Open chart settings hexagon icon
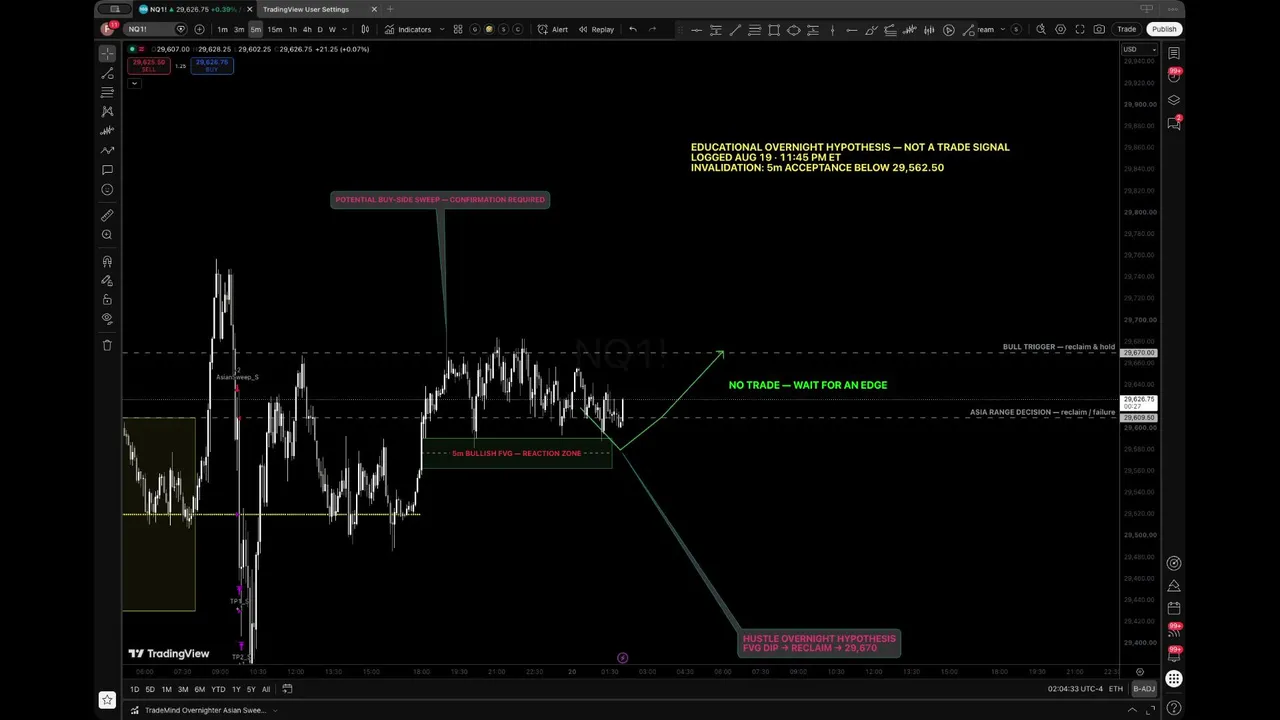Viewport: 1280px width, 720px height. tap(1060, 29)
